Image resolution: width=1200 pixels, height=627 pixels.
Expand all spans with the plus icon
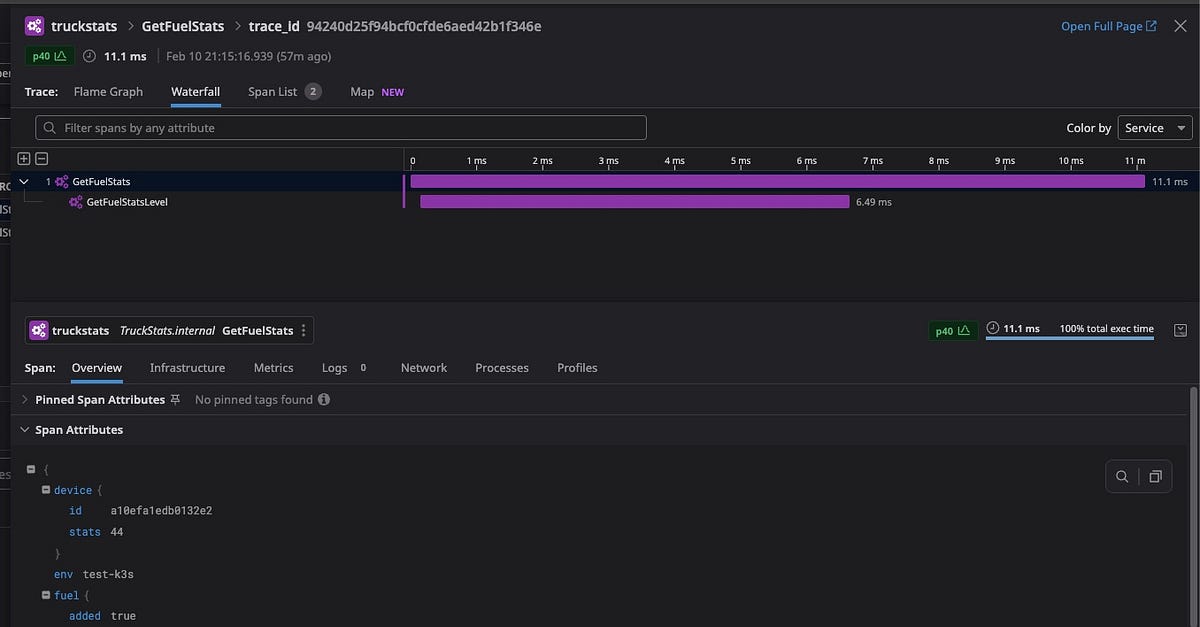(x=22, y=158)
